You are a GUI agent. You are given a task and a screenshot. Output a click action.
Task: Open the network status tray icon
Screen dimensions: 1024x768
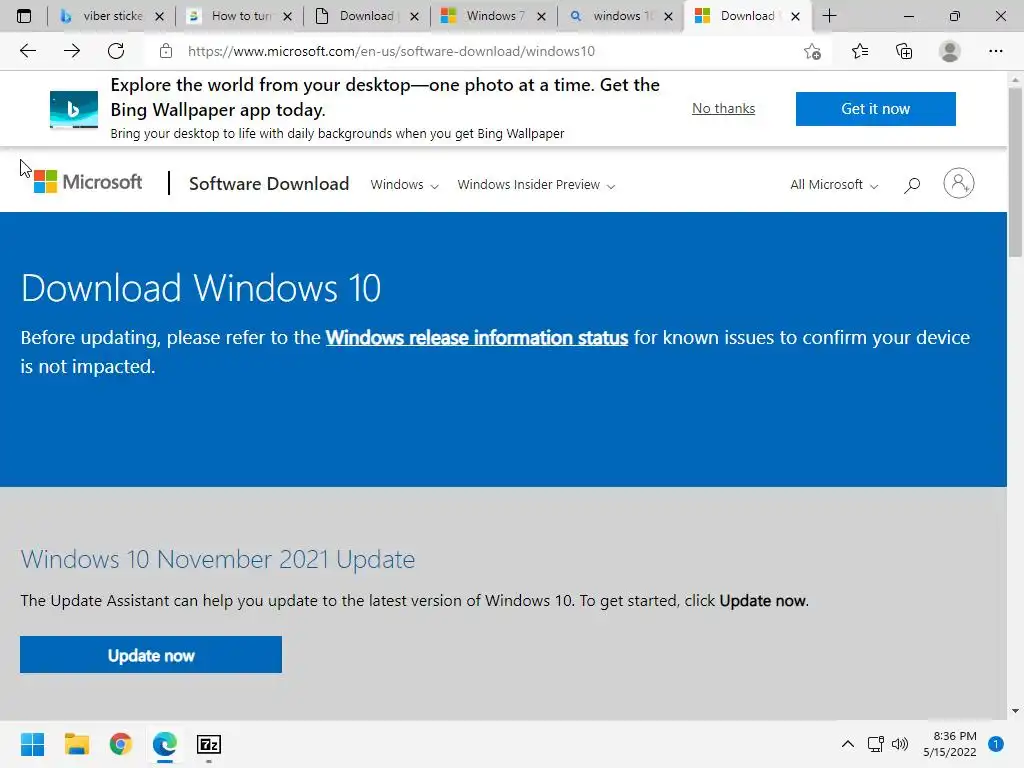click(x=875, y=744)
